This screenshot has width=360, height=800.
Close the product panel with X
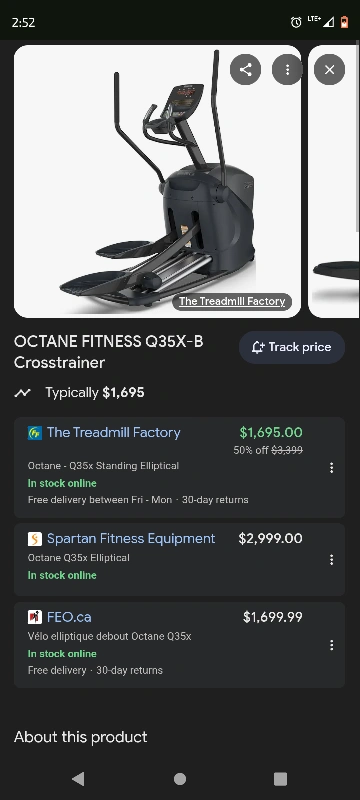329,69
